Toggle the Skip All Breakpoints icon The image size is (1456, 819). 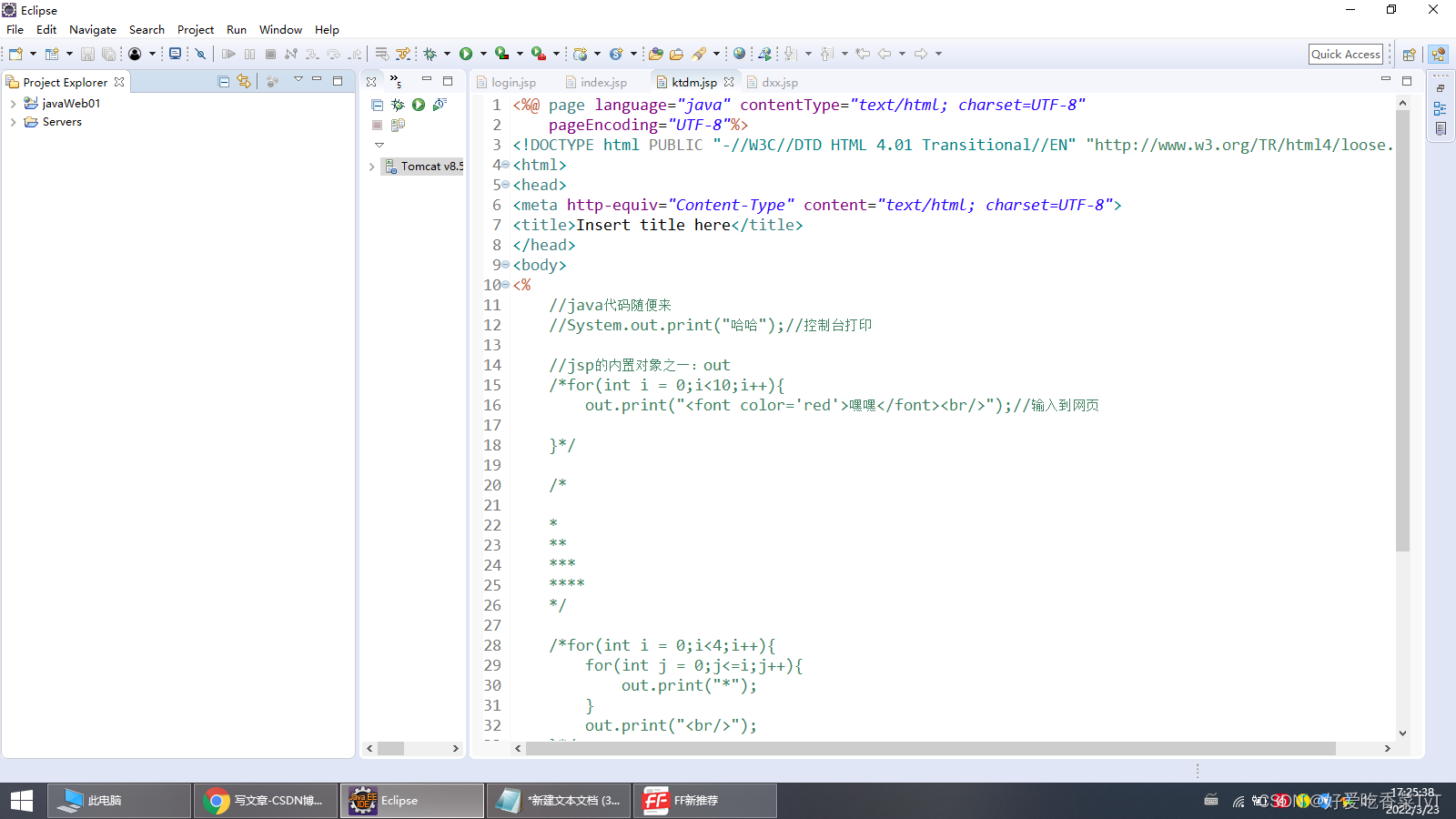pyautogui.click(x=200, y=54)
